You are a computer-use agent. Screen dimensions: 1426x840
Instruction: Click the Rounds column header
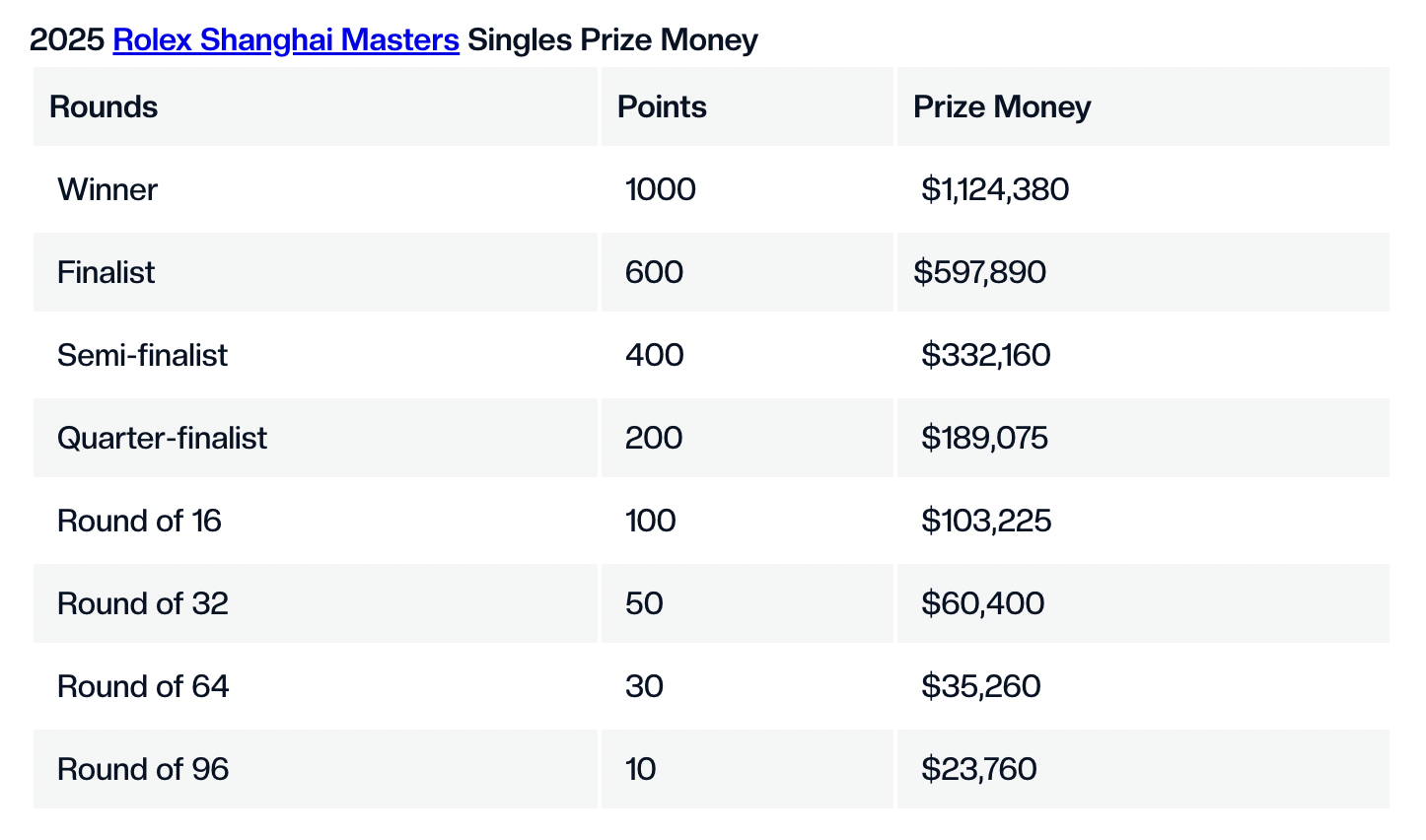point(104,107)
